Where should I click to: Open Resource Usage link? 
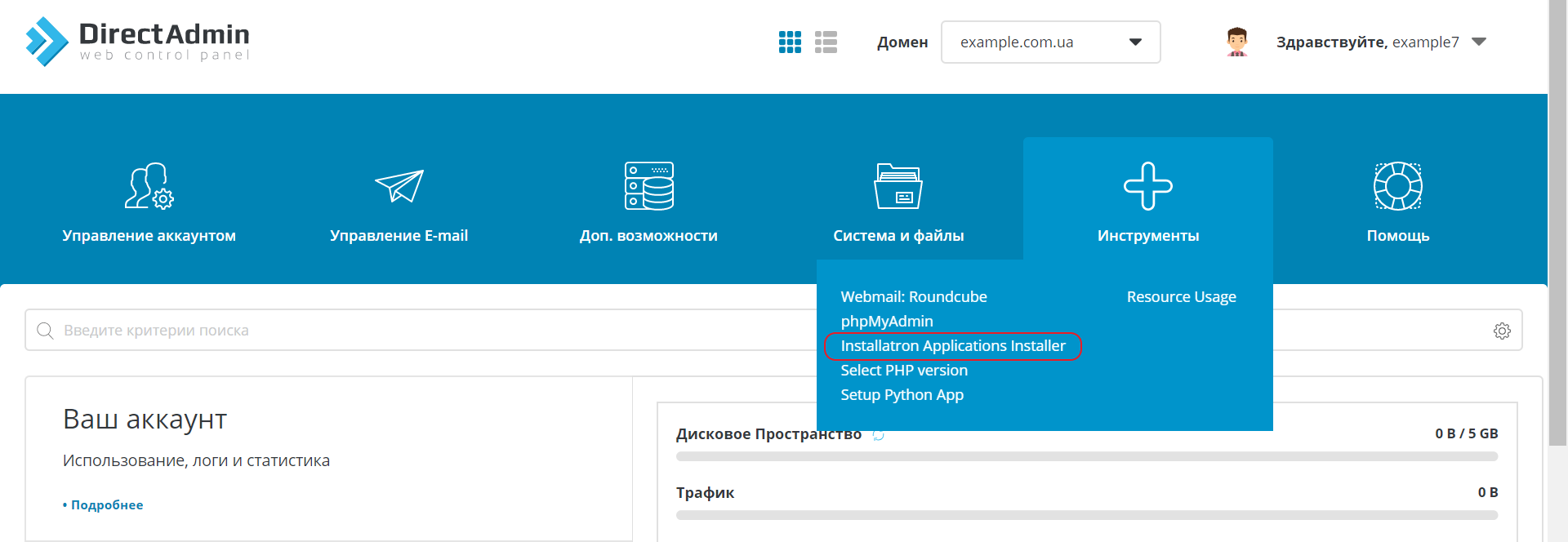(x=1181, y=297)
